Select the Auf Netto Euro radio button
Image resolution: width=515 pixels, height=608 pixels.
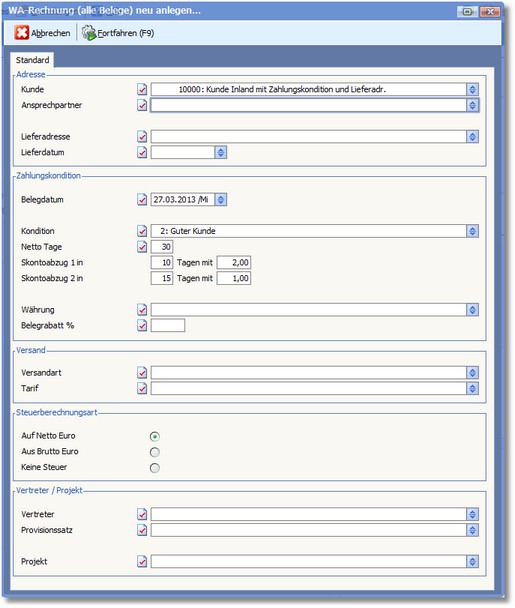pyautogui.click(x=155, y=436)
